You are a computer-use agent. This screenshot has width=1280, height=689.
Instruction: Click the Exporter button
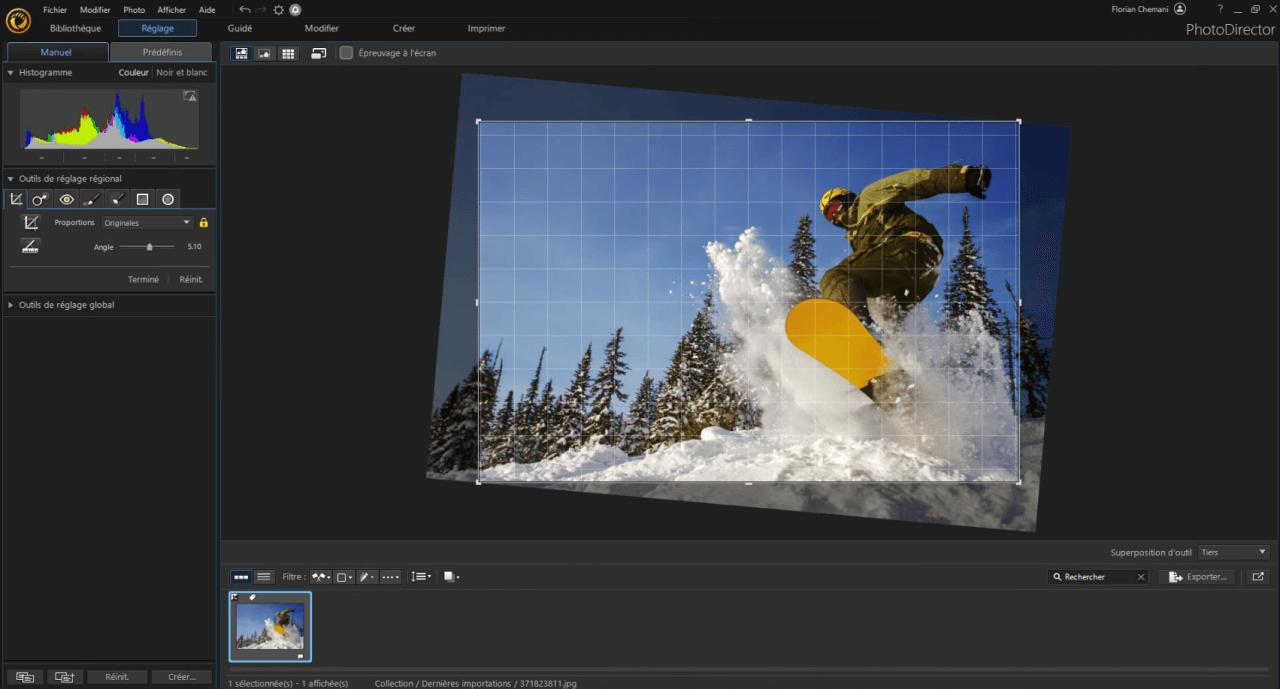(1196, 576)
